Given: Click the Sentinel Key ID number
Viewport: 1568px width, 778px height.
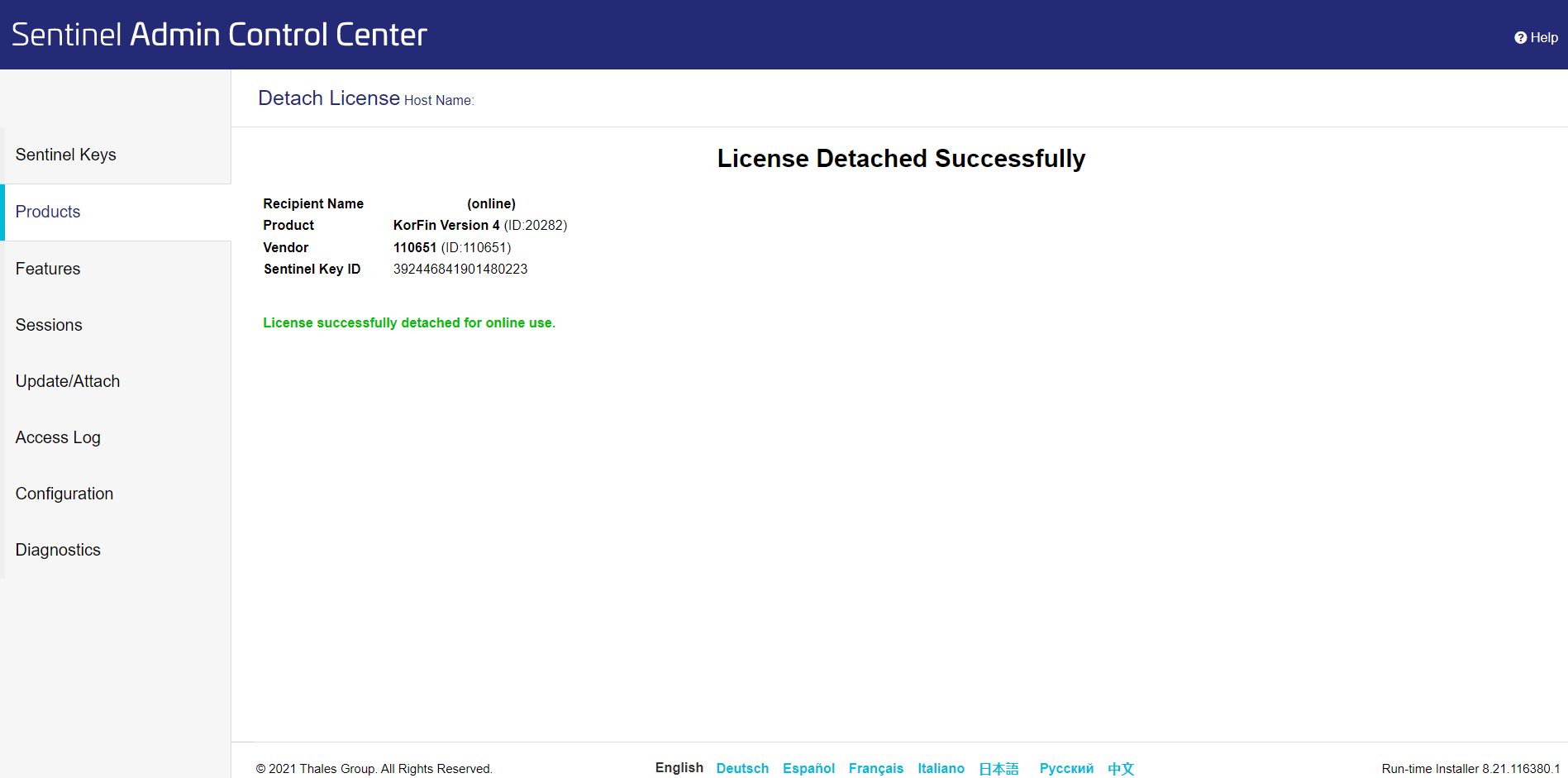Looking at the screenshot, I should (460, 269).
